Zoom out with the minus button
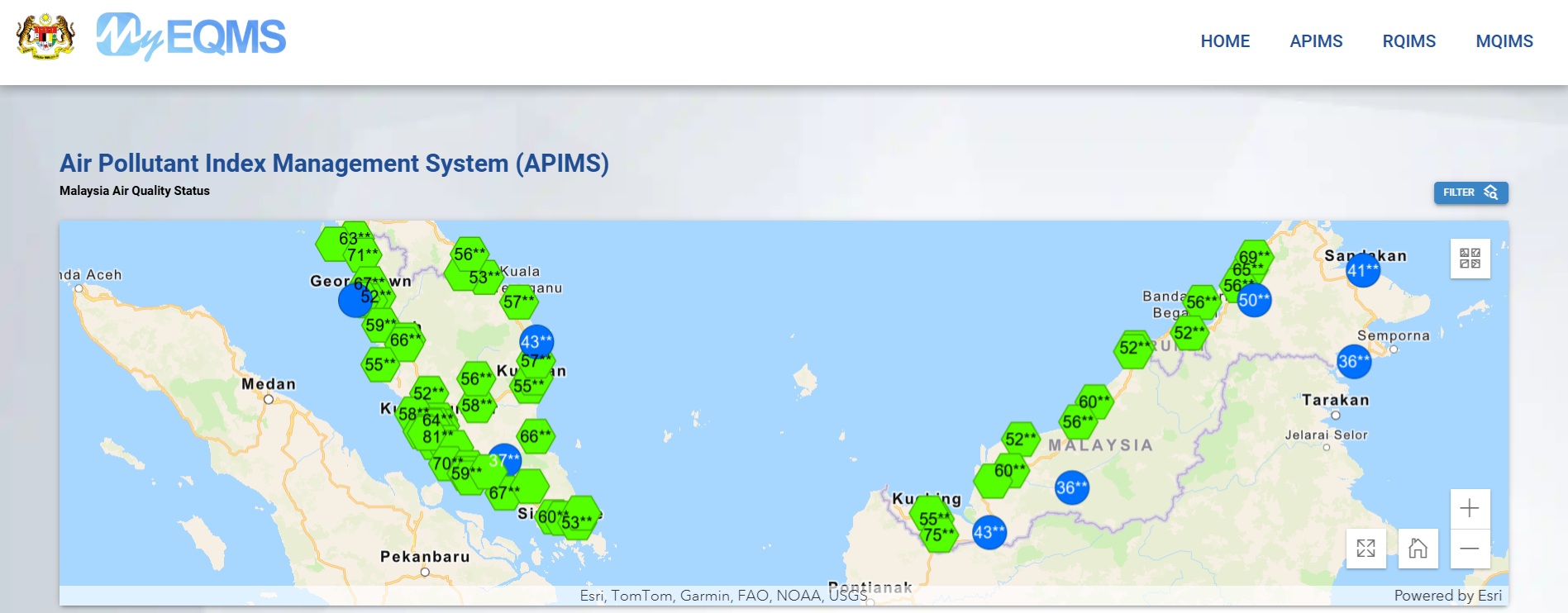 pyautogui.click(x=1470, y=549)
